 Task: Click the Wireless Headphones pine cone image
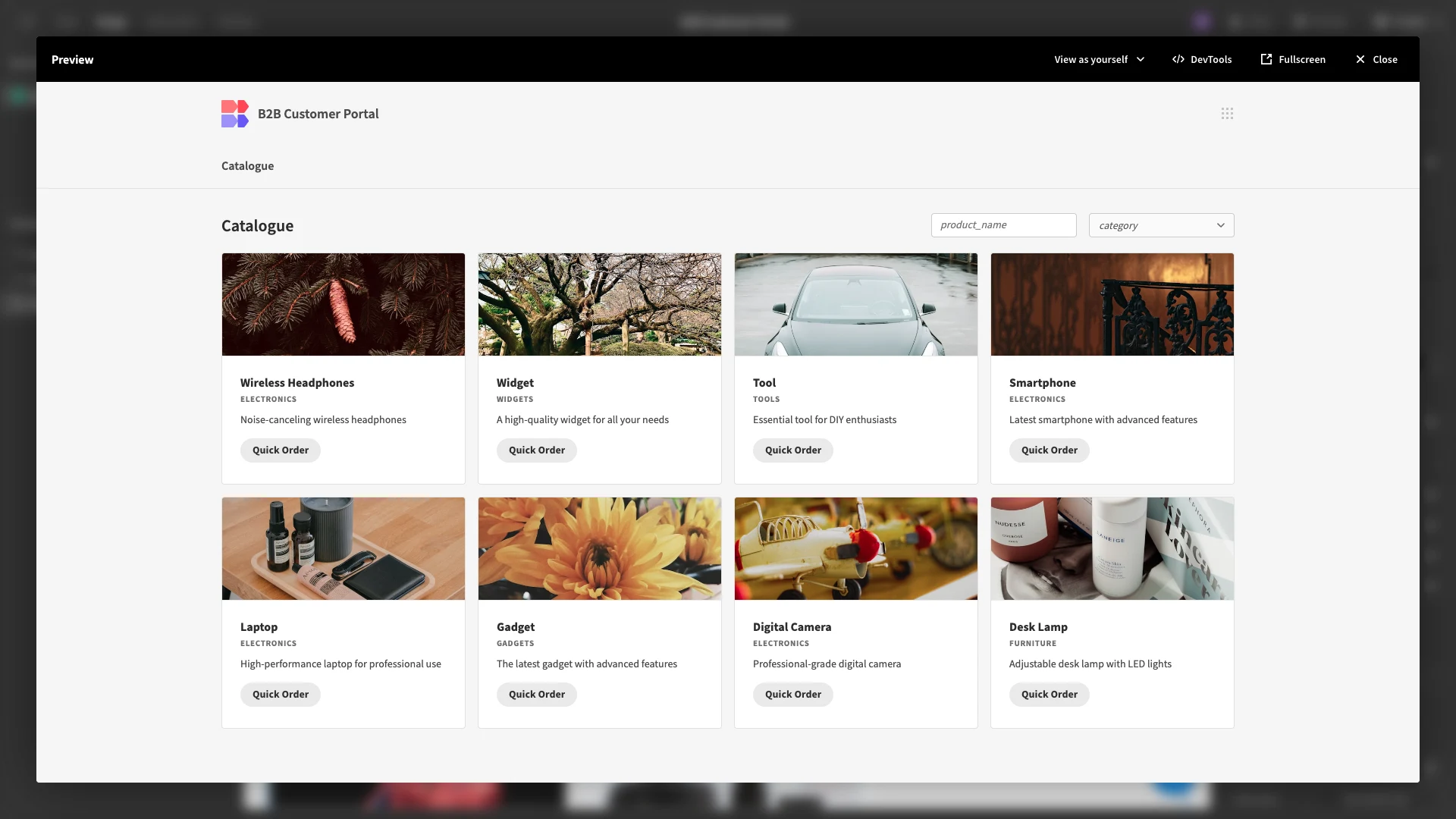tap(344, 304)
